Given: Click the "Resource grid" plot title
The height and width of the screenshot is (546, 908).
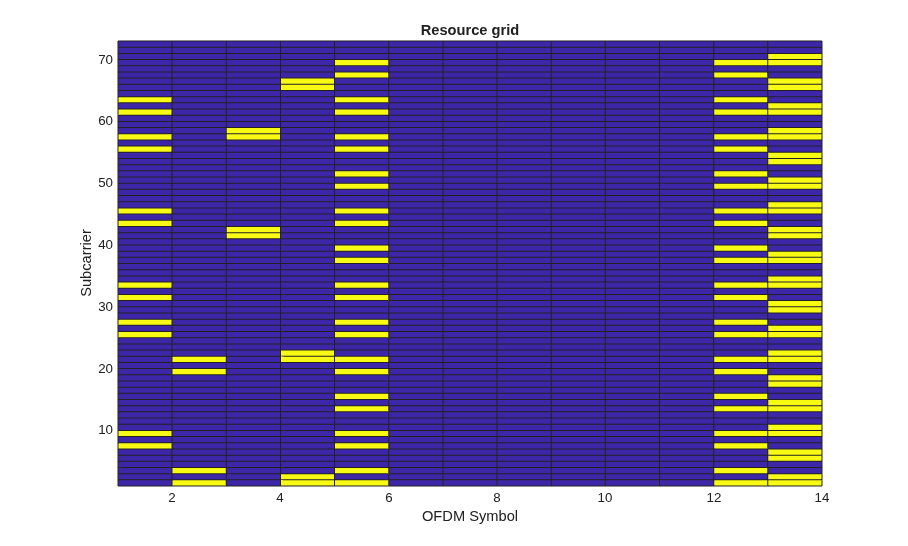Looking at the screenshot, I should [470, 30].
